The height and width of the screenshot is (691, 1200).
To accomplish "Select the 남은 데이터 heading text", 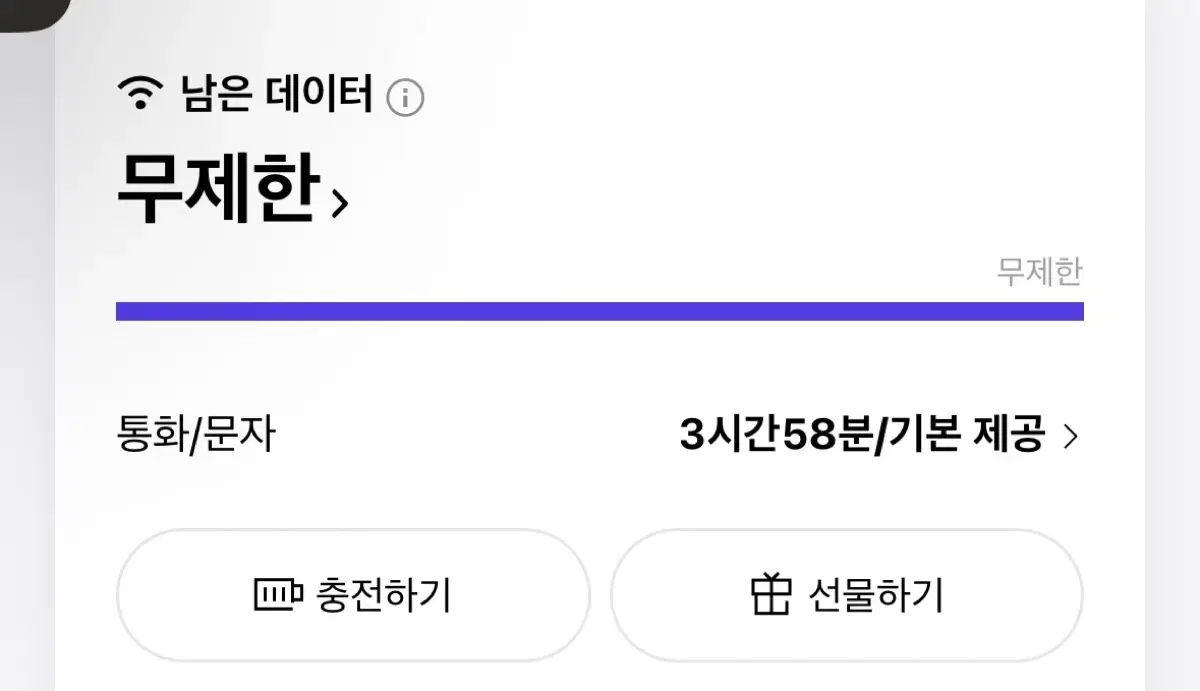I will point(276,96).
